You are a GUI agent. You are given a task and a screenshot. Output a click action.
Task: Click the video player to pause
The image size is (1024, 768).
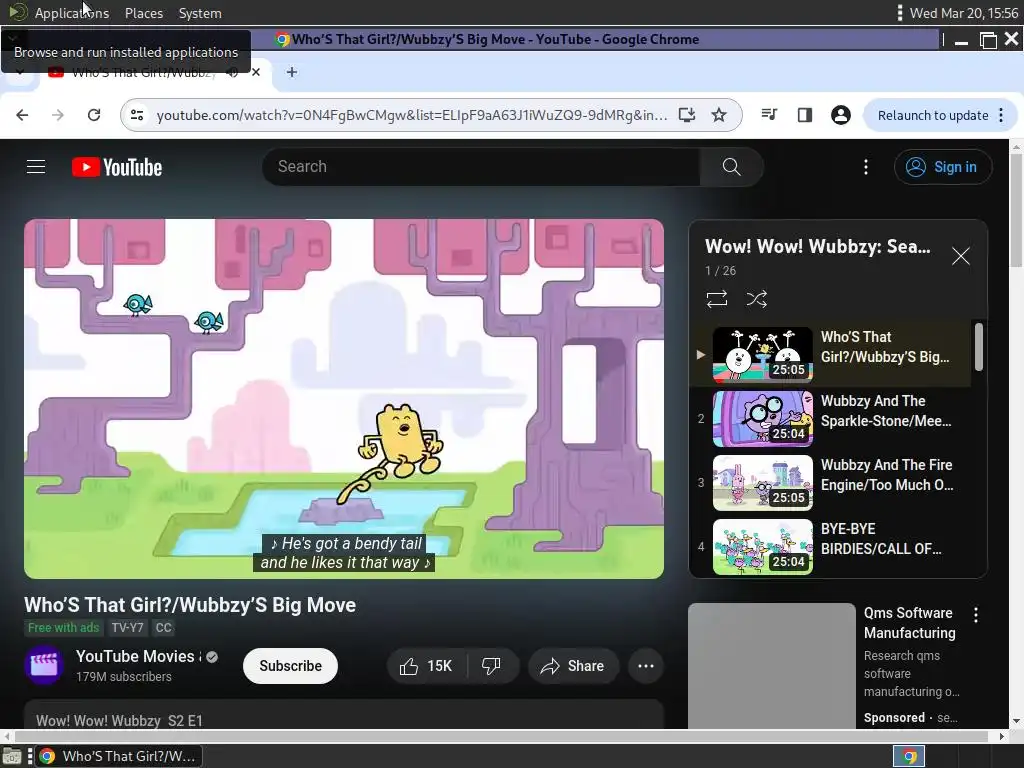344,399
